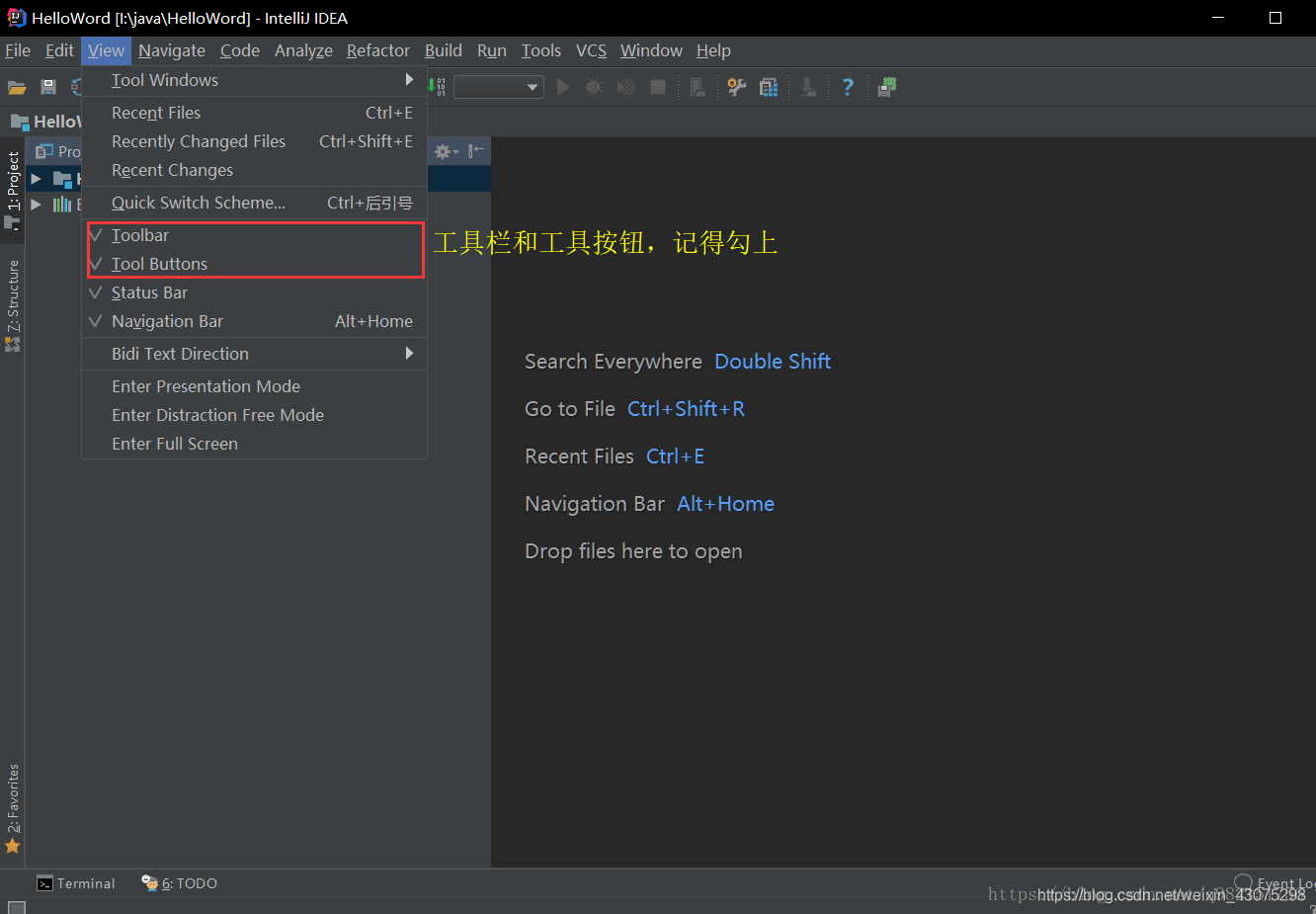This screenshot has height=914, width=1316.
Task: Click the Stop square icon
Action: 658,88
